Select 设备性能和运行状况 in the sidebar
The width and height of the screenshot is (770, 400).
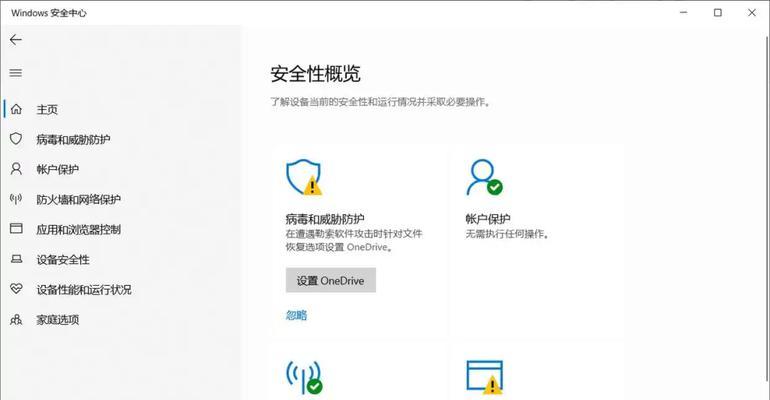(84, 290)
